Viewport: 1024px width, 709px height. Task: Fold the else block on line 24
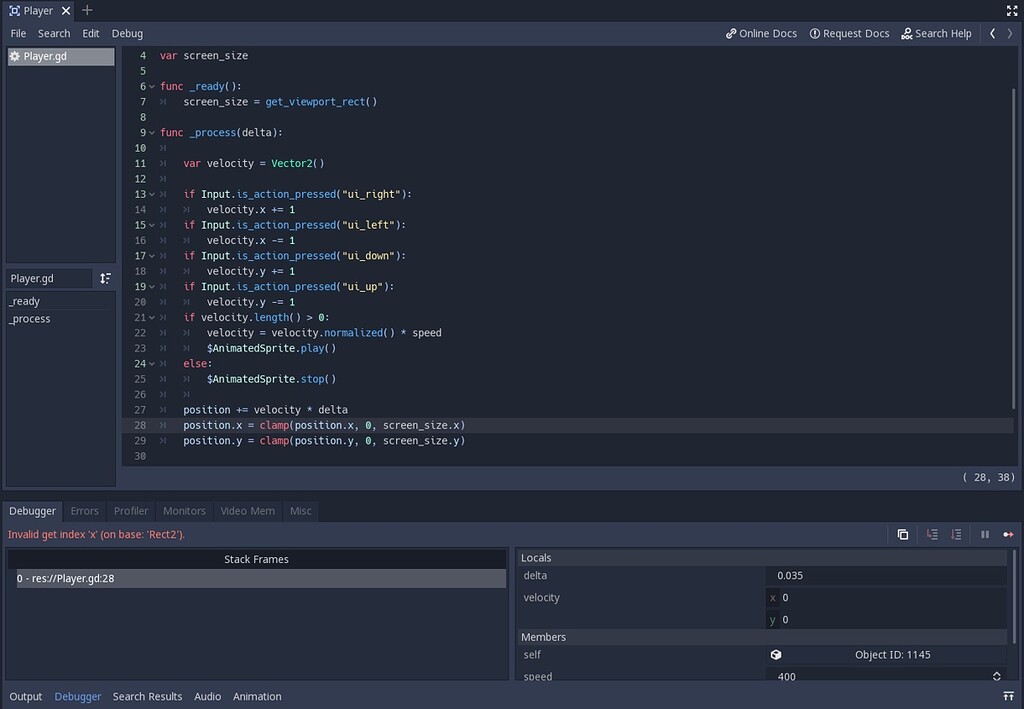coord(151,364)
